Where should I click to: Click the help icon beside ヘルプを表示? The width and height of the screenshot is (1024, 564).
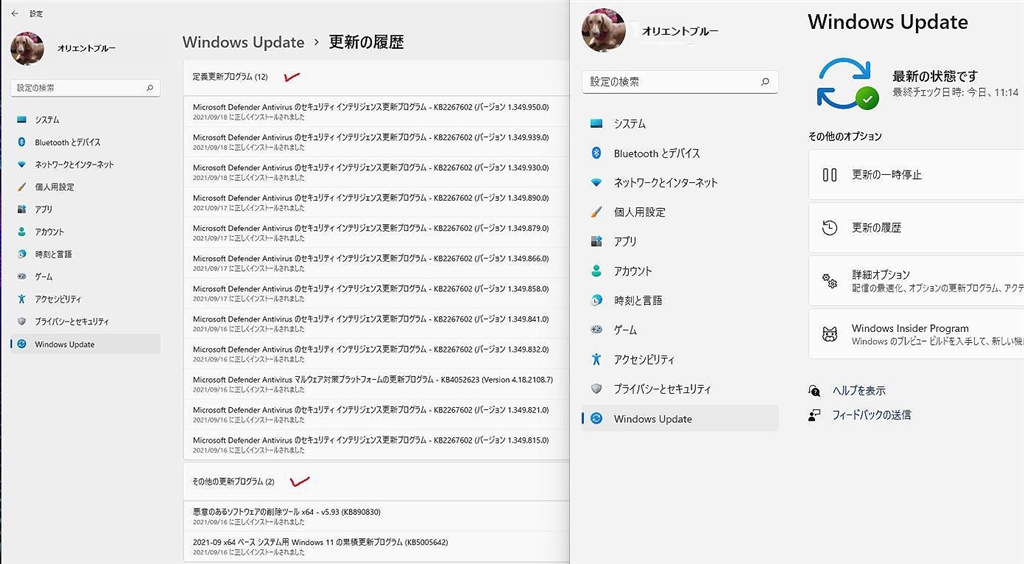(814, 390)
